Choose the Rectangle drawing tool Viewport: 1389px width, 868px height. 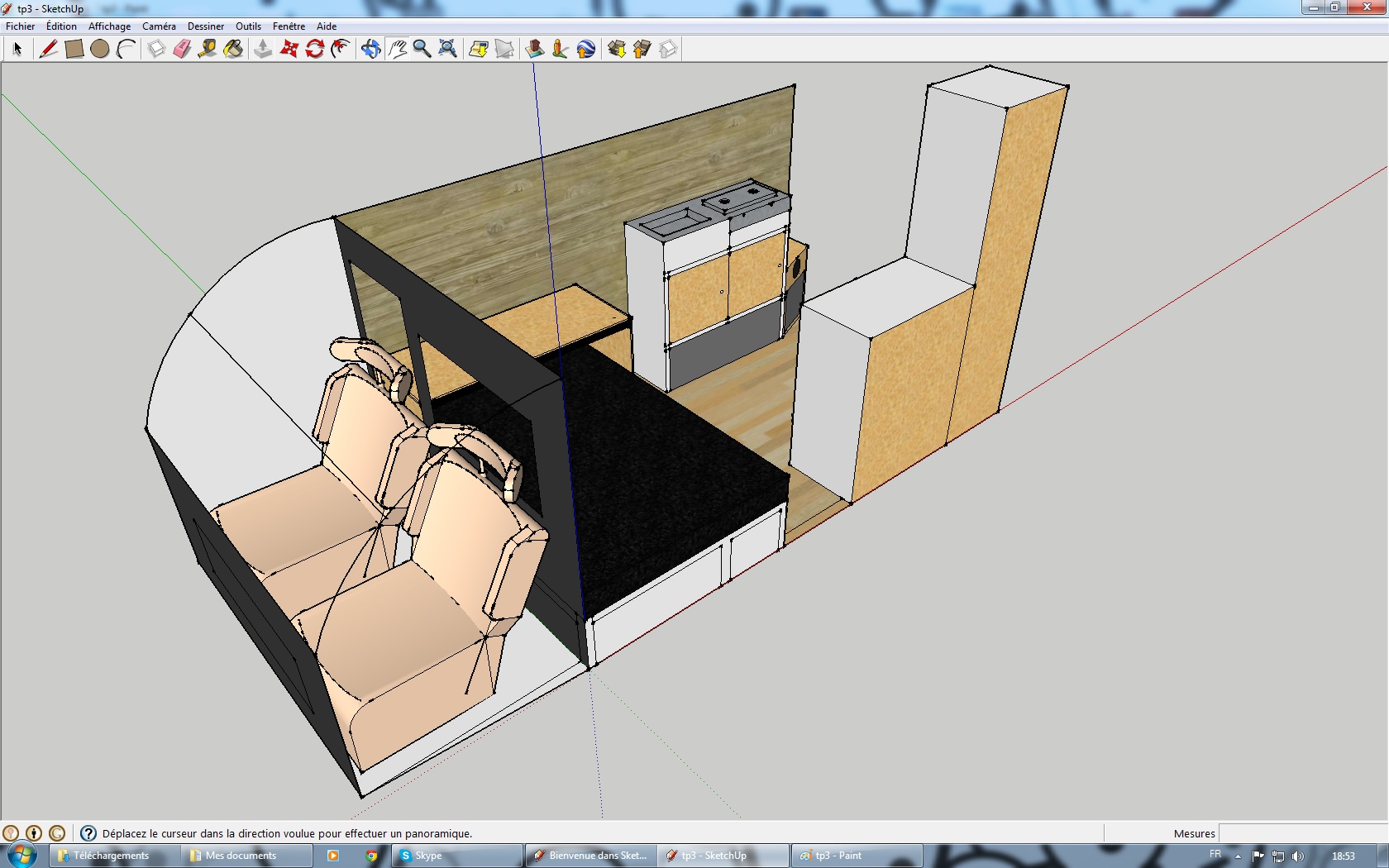pos(74,50)
